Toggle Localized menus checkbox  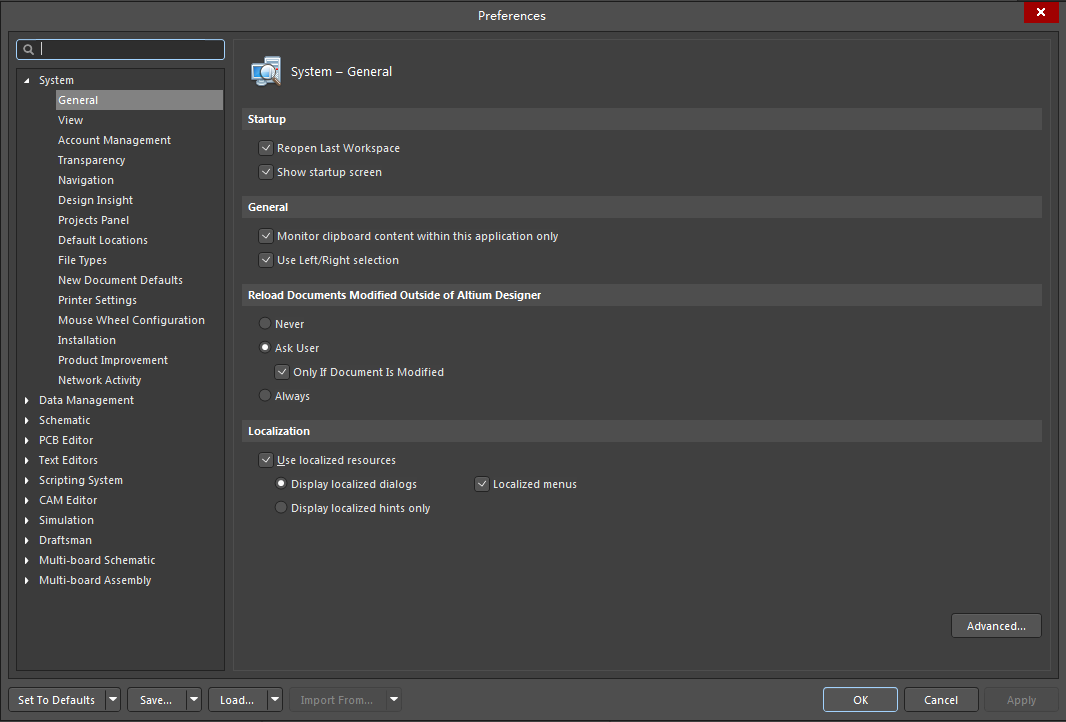coord(482,484)
